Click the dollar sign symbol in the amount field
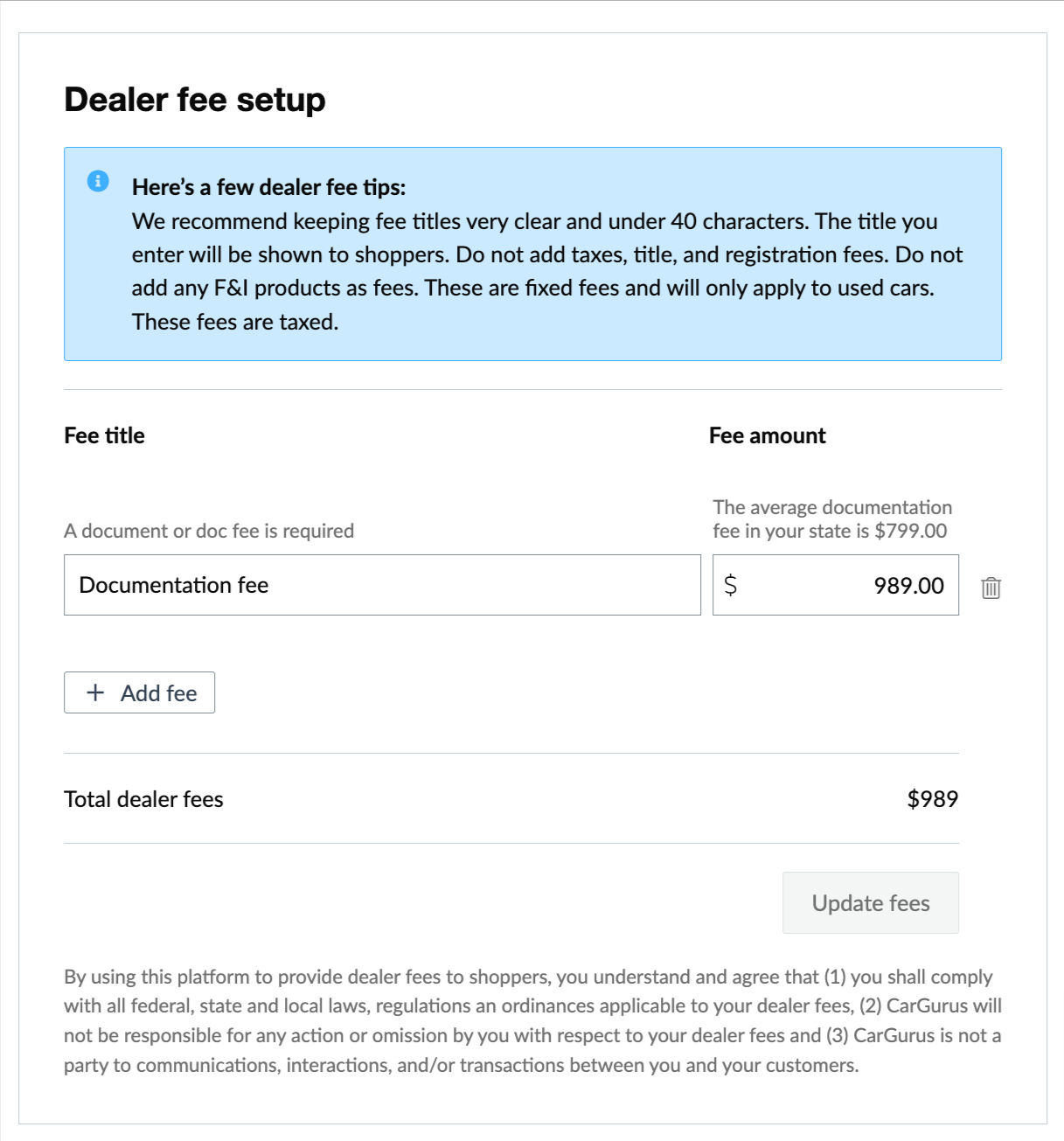Screen dimensions: 1064x1141 731,584
